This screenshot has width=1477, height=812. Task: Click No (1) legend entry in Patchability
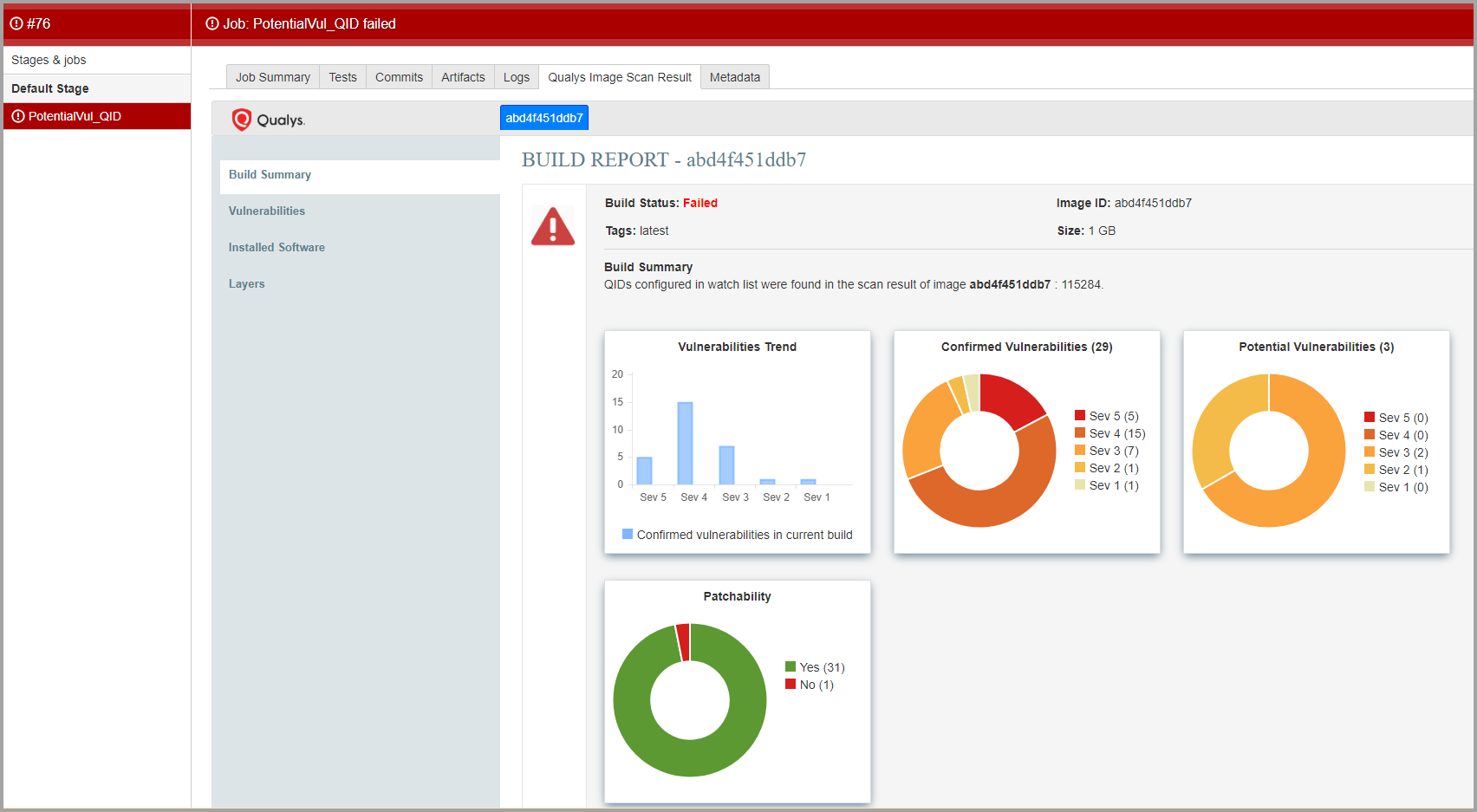click(810, 685)
